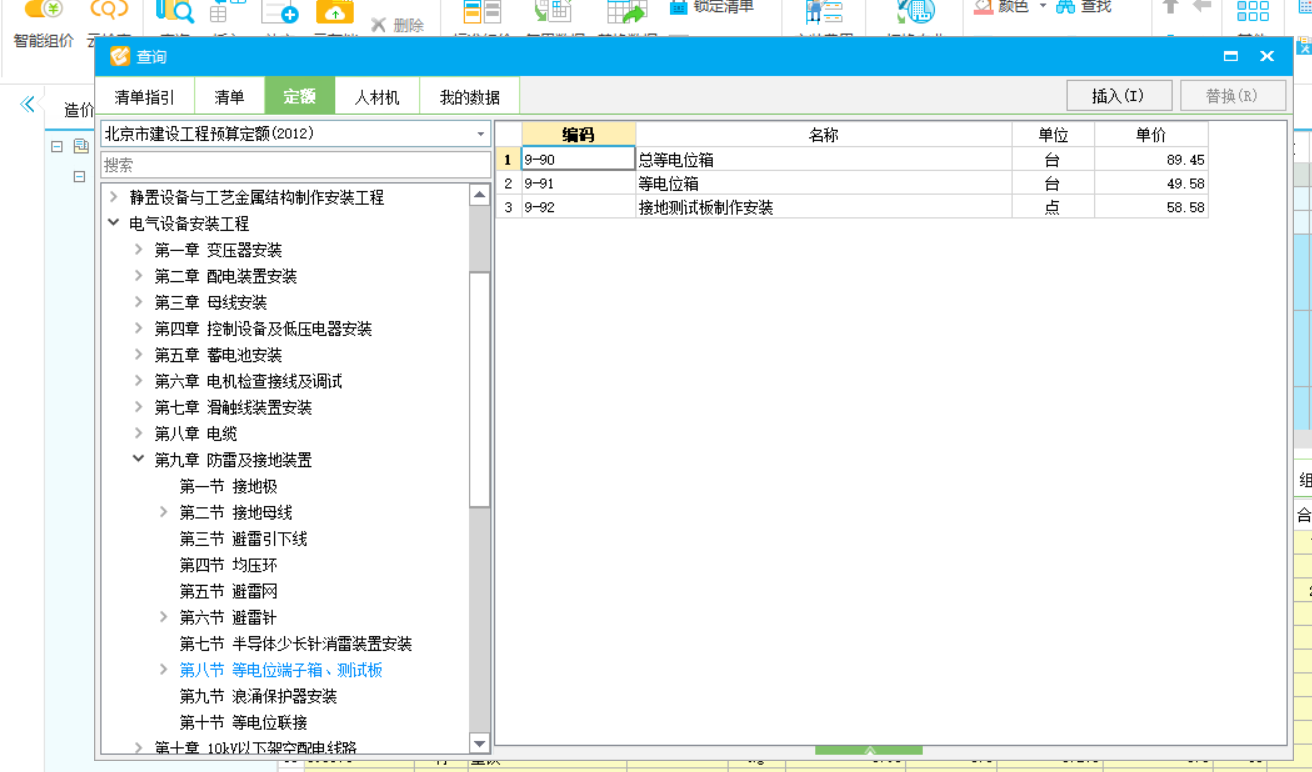Expand 第八节 等电位端子箱、测试板 chevron
The image size is (1312, 772).
click(163, 669)
